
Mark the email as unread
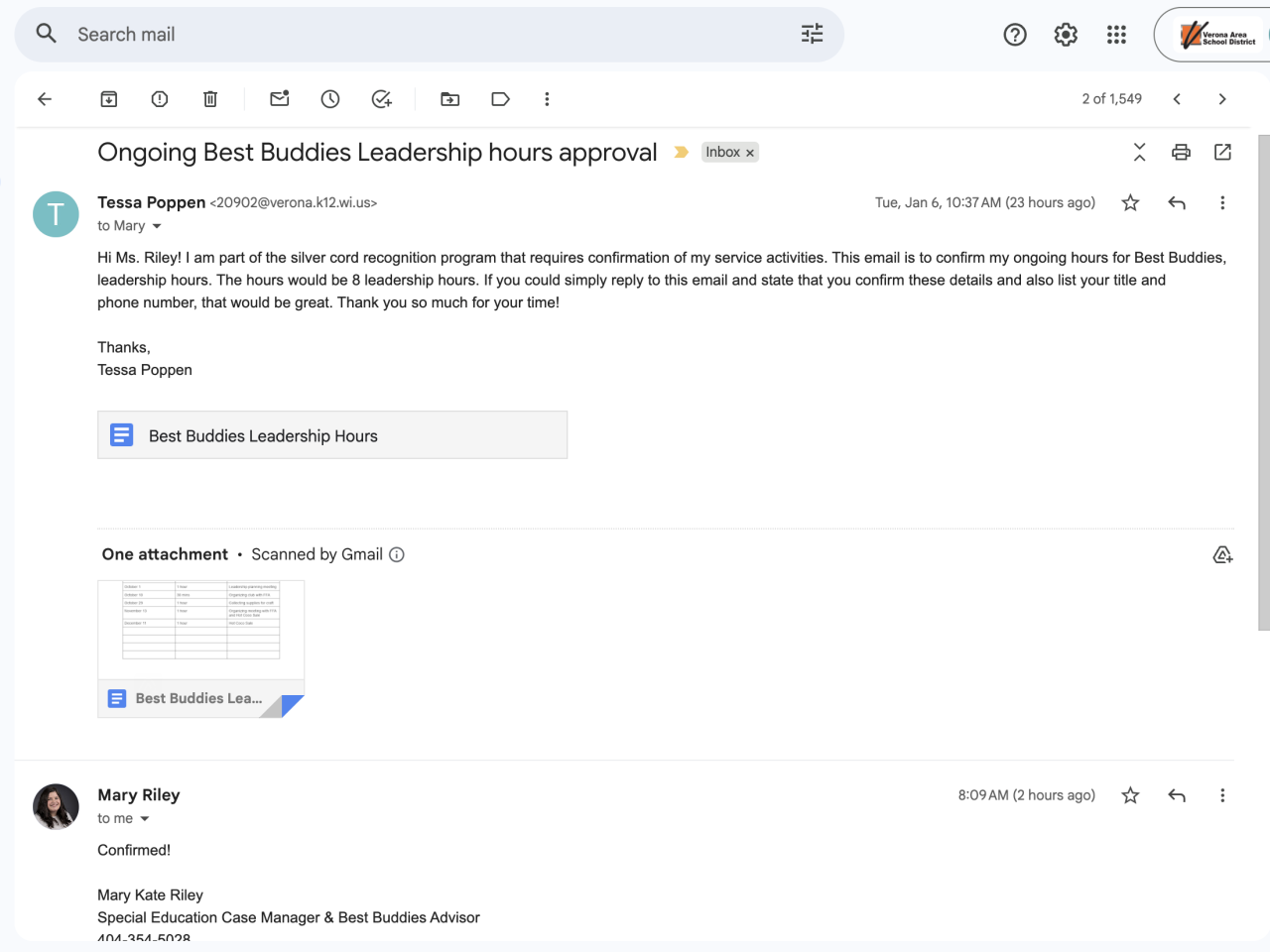tap(280, 99)
